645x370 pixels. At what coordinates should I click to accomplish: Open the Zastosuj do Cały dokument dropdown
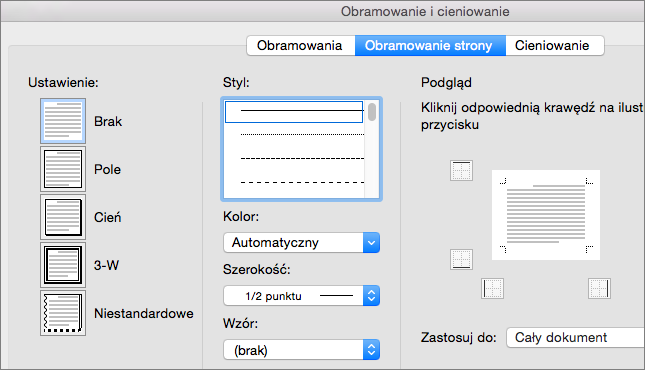[x=575, y=337]
